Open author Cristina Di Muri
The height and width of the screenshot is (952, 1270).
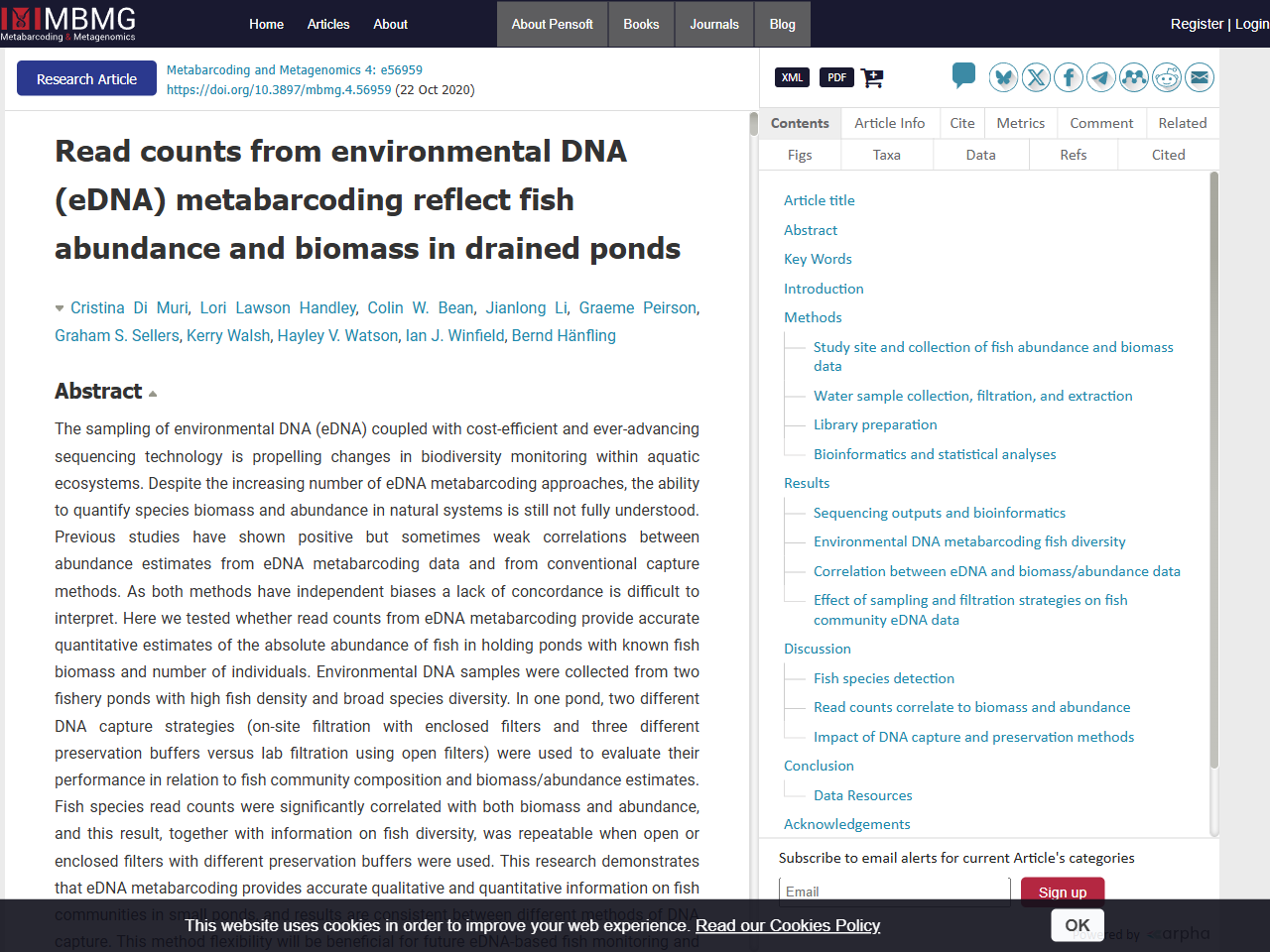[x=129, y=308]
